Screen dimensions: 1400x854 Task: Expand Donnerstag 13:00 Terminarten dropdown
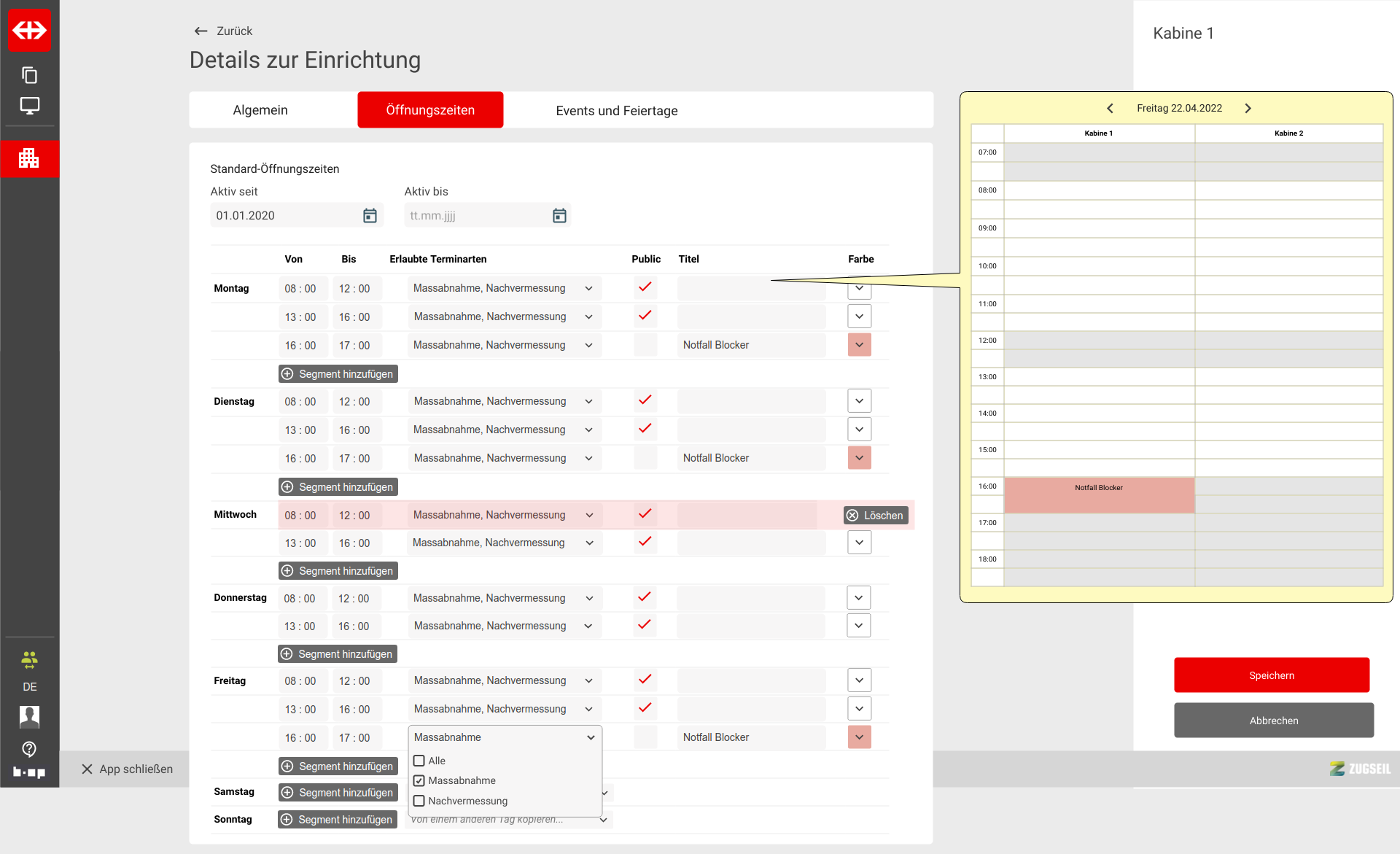[588, 626]
